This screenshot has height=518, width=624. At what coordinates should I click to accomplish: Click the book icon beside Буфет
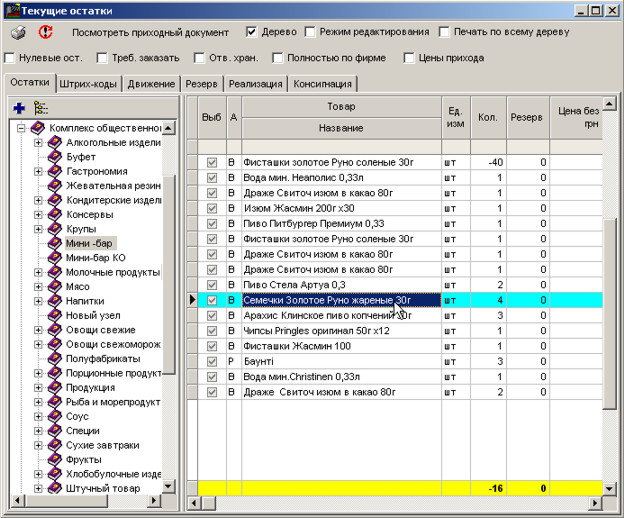point(55,157)
